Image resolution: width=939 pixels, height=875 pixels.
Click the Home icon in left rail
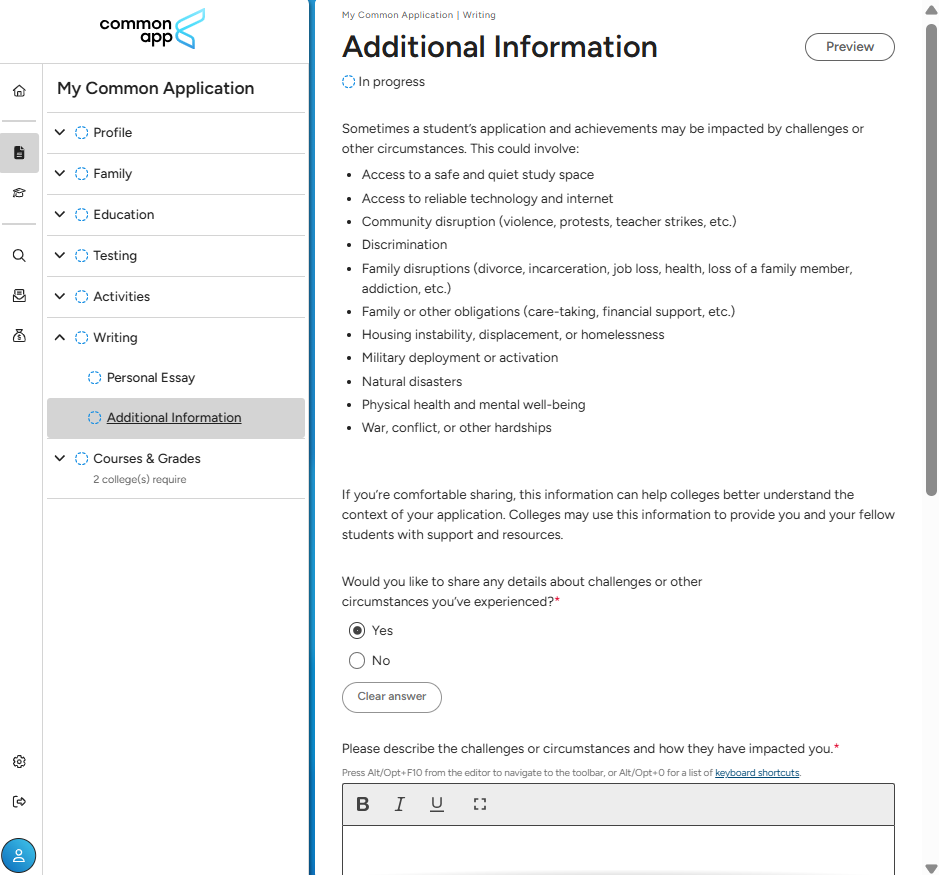[19, 91]
